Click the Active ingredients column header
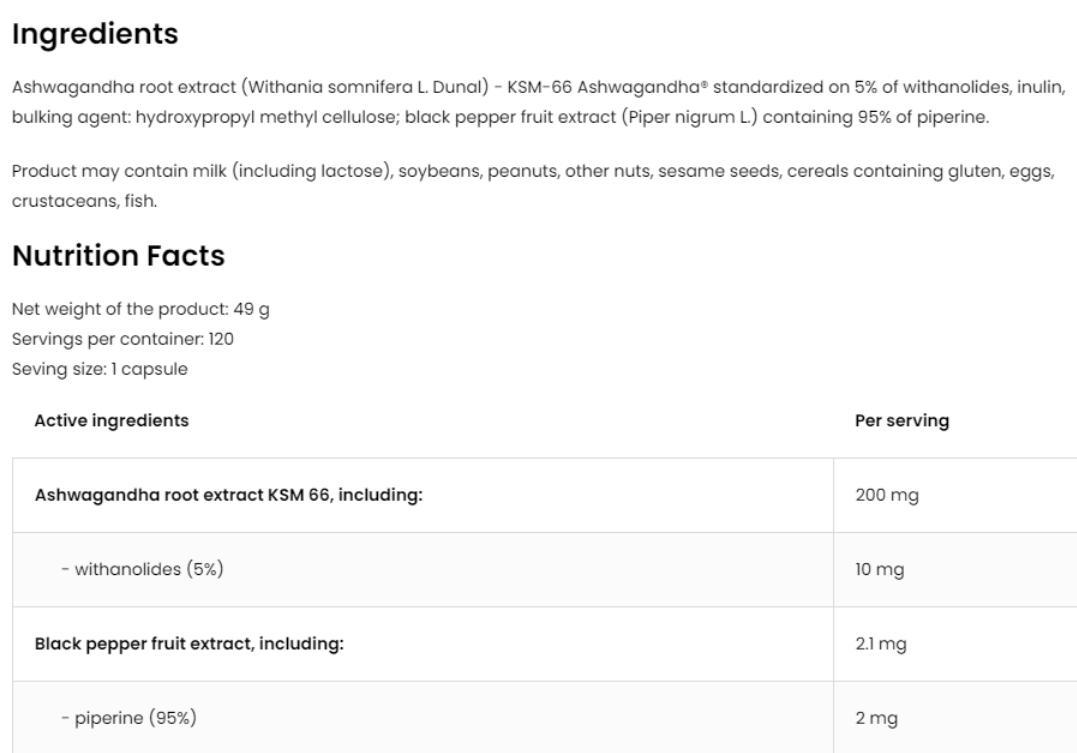Screen dimensions: 1077x753 pyautogui.click(x=111, y=420)
